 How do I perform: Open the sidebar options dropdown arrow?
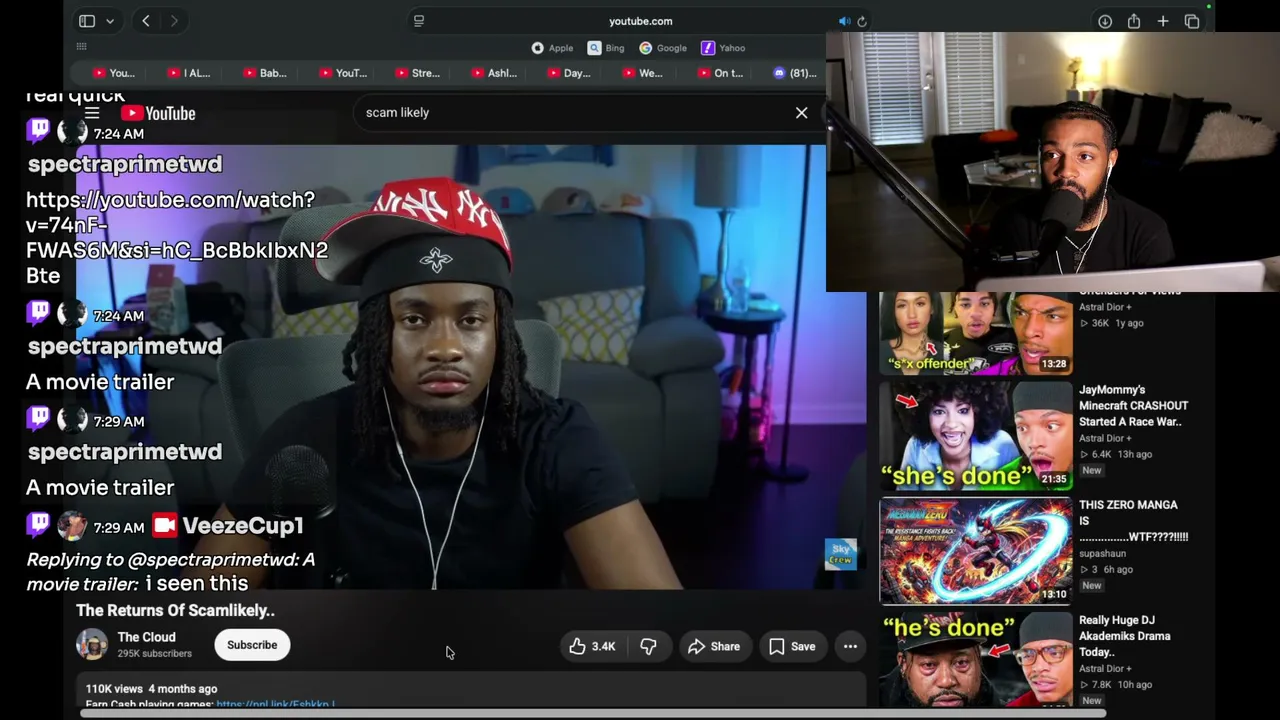coord(110,21)
